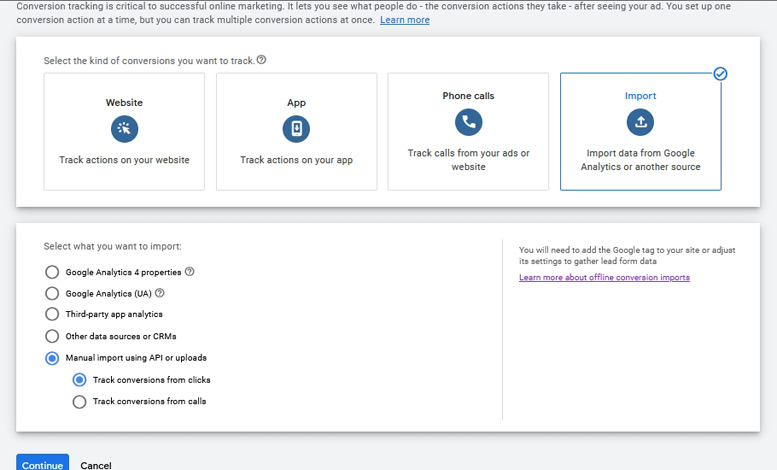Screen dimensions: 777x470
Task: Choose Track conversions from clicks radio
Action: [79, 380]
